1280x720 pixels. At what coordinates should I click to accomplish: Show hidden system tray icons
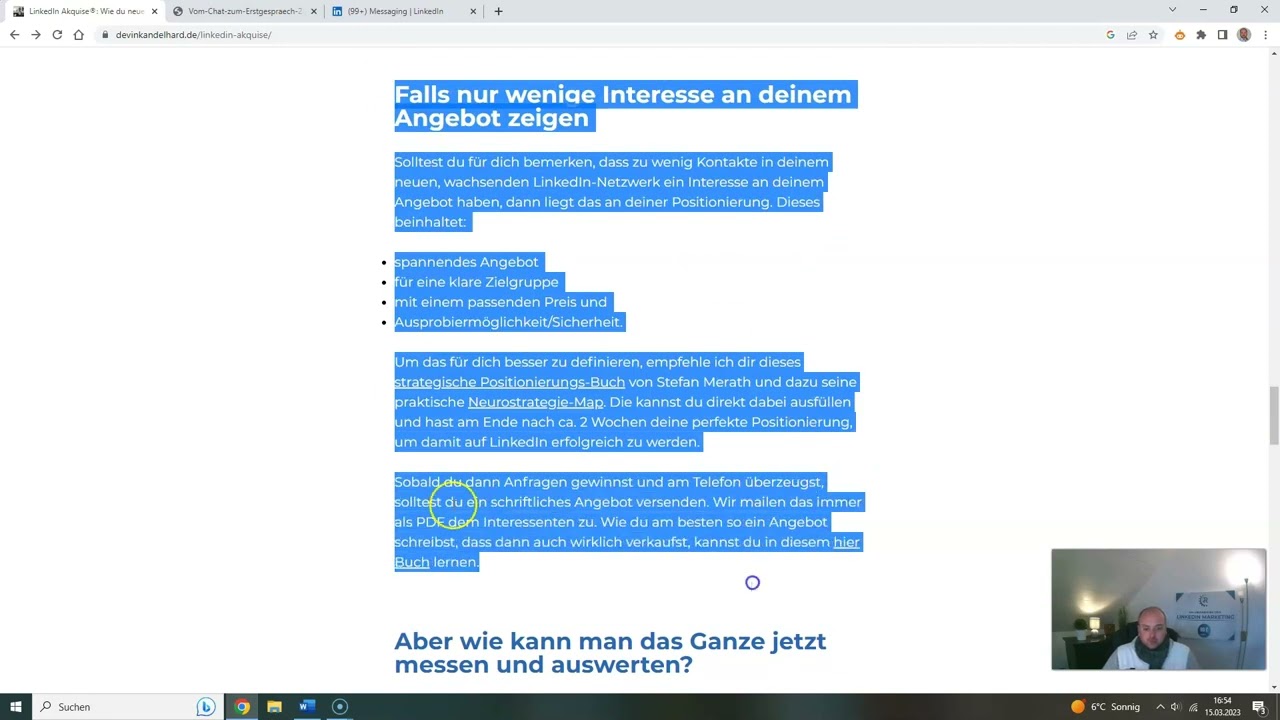tap(1159, 707)
